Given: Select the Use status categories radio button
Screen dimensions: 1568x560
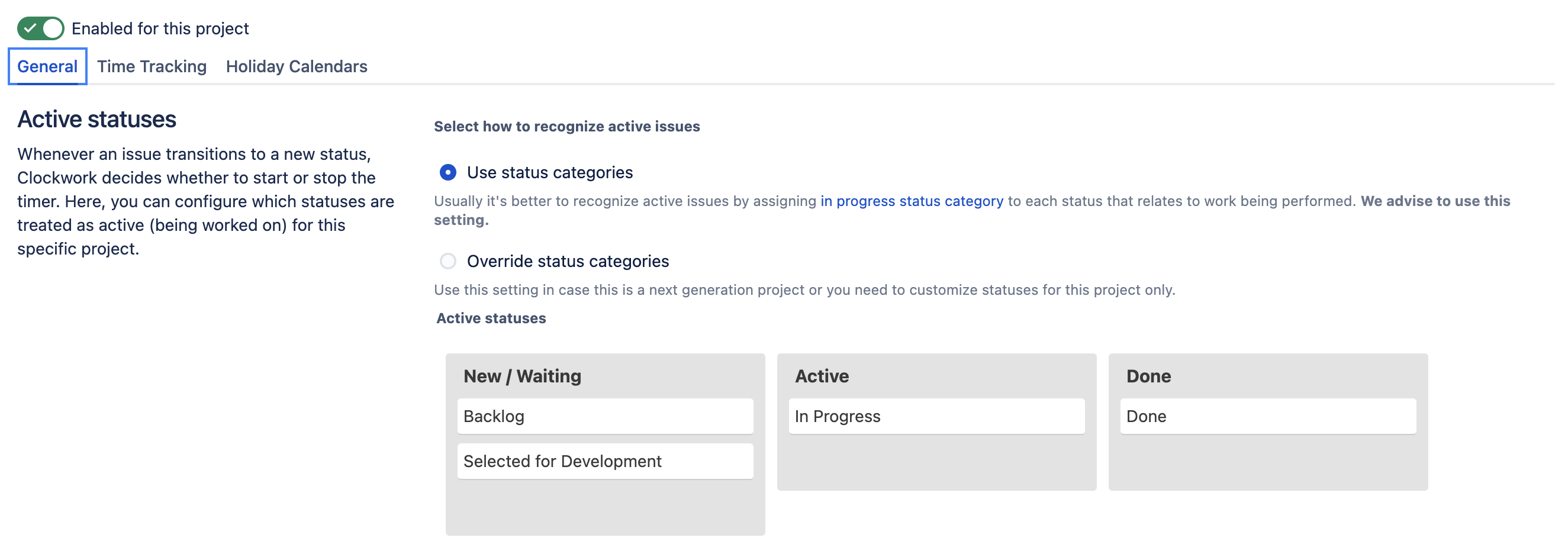Looking at the screenshot, I should point(448,173).
